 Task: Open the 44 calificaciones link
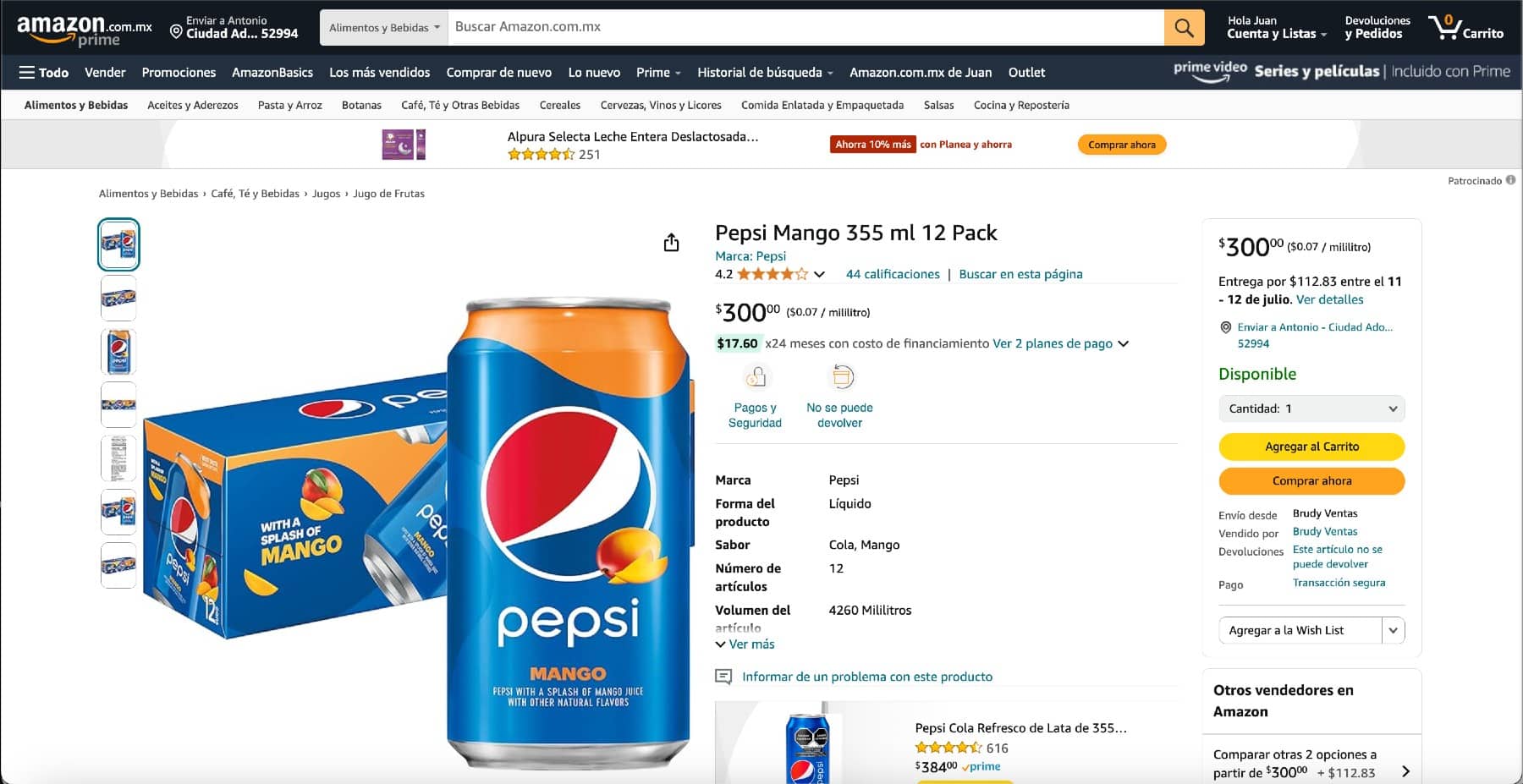tap(892, 274)
